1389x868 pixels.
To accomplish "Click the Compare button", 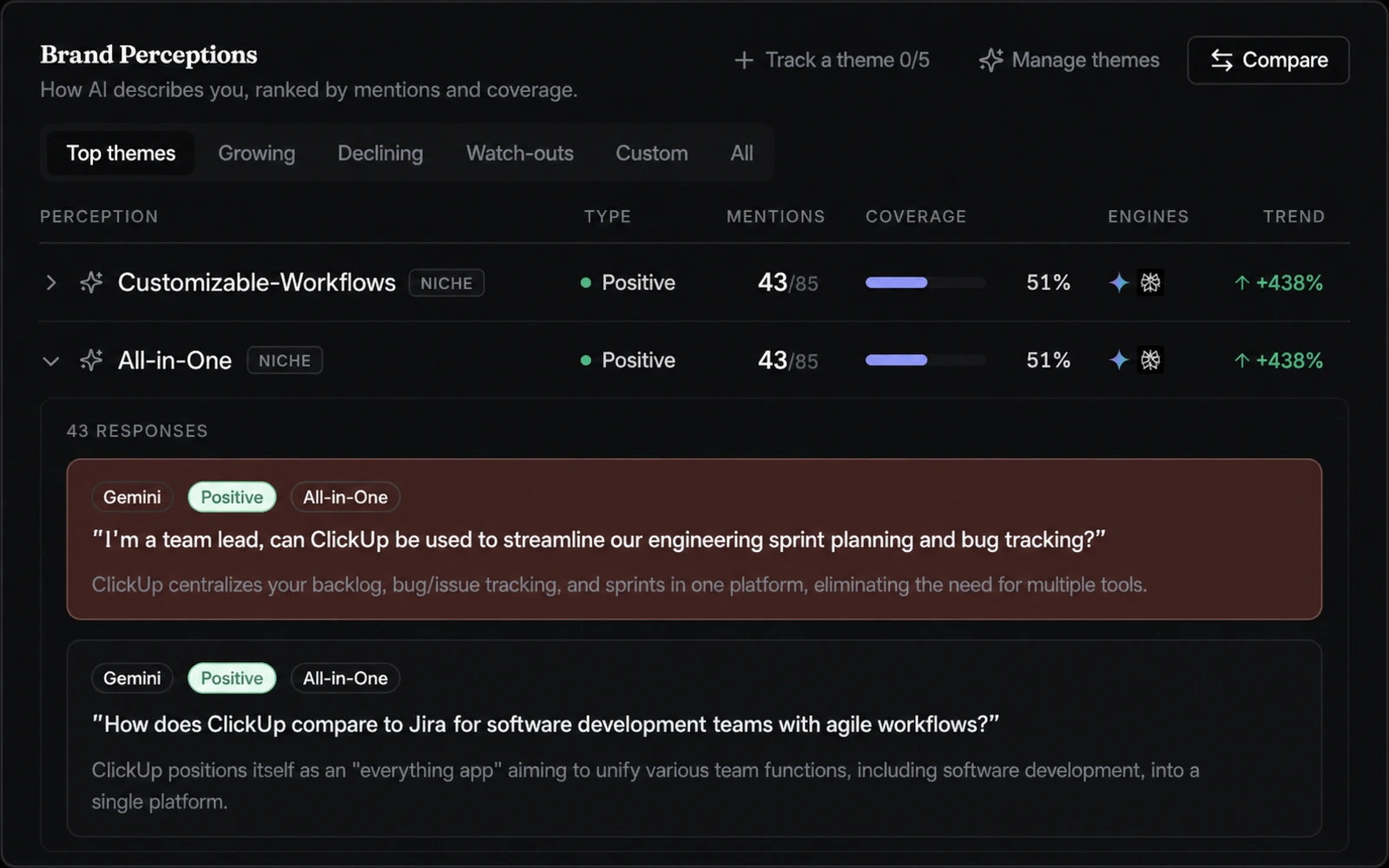I will tap(1268, 60).
